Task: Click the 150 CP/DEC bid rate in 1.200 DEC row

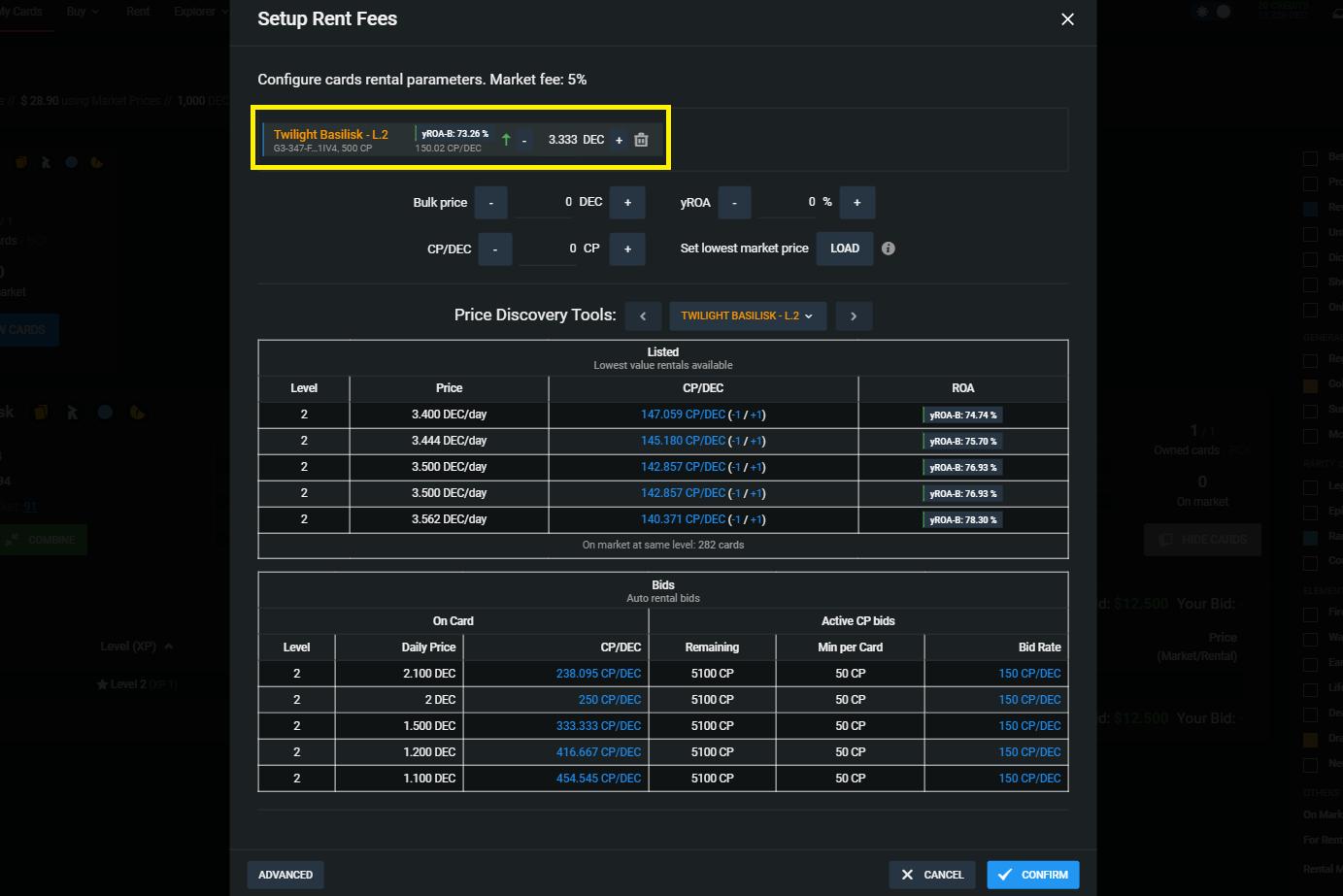Action: pos(1029,752)
